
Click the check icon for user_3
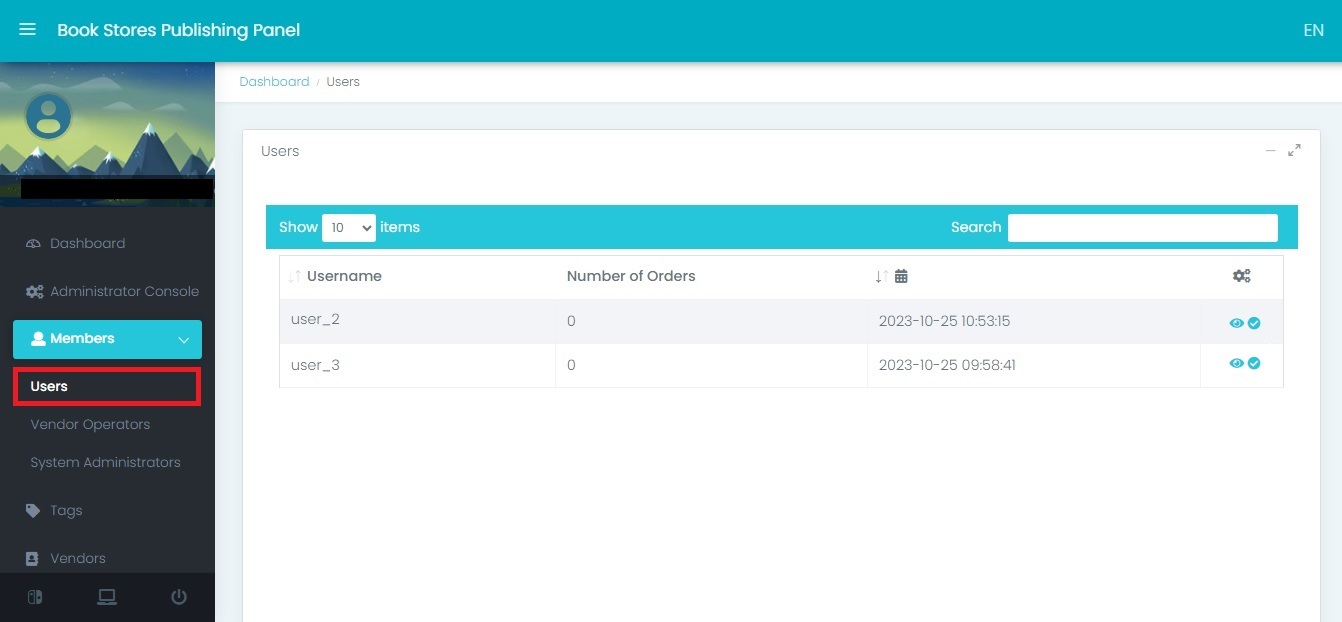1254,364
